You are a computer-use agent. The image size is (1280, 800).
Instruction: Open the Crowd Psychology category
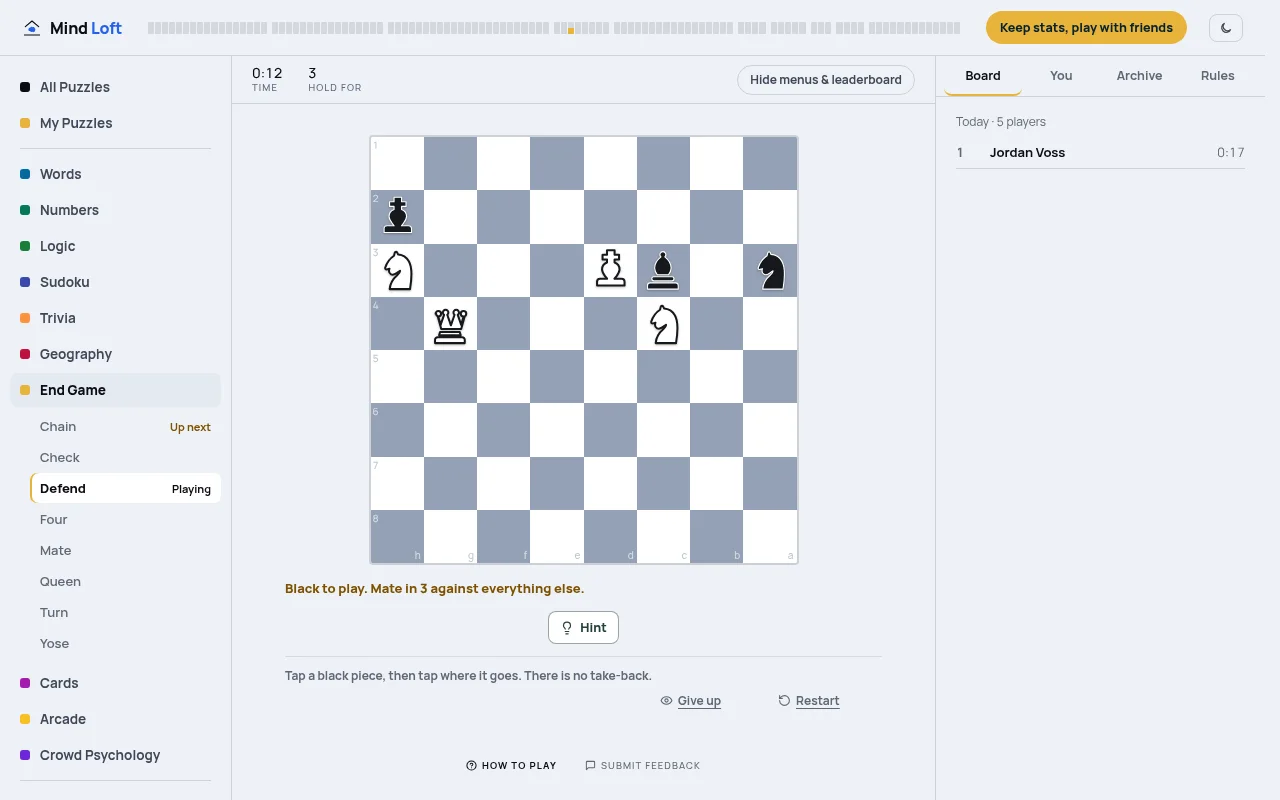pos(115,755)
